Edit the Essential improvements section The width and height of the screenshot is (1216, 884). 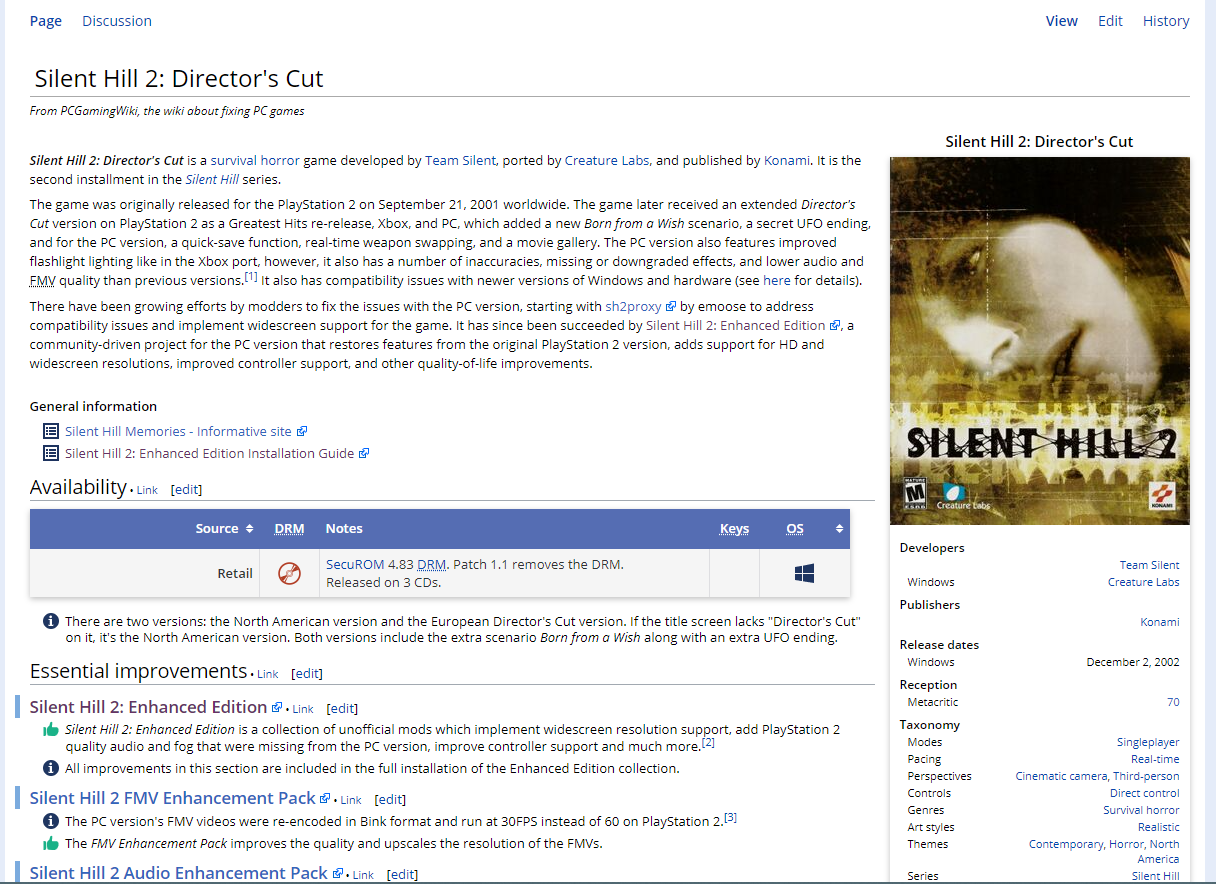tap(306, 673)
